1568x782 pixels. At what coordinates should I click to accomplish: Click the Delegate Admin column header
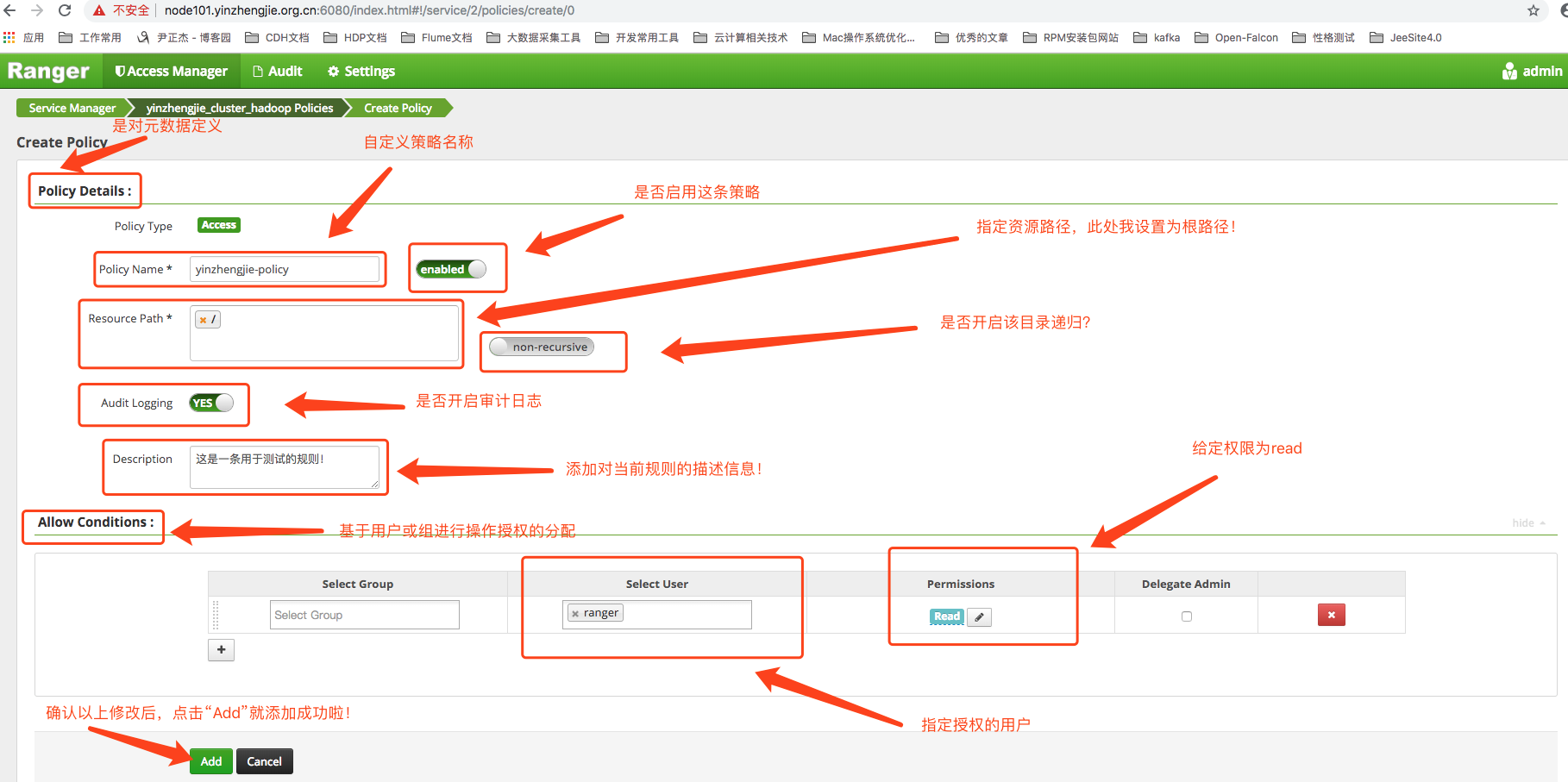click(x=1186, y=584)
